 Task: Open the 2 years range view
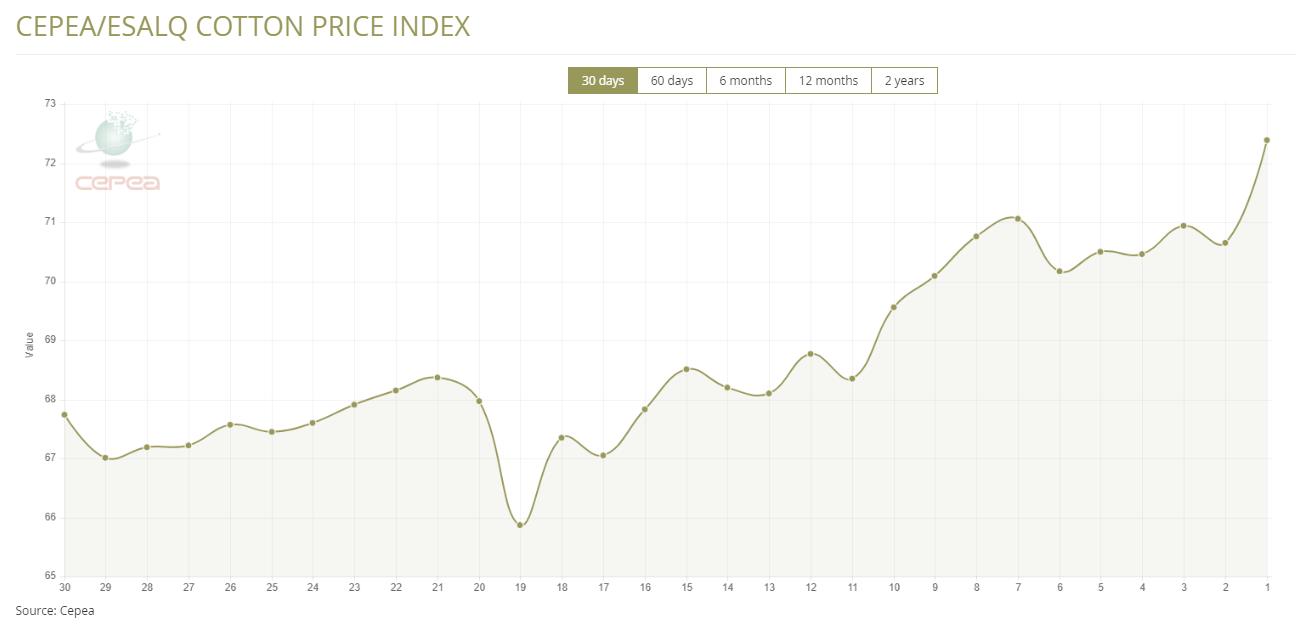tap(904, 81)
